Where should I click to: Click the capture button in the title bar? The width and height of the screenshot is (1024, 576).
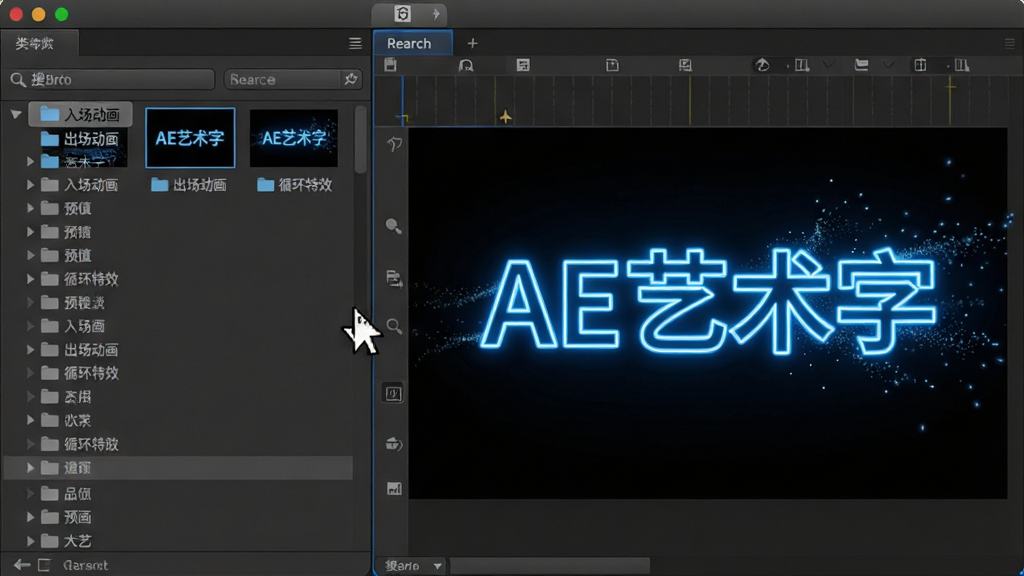point(402,14)
